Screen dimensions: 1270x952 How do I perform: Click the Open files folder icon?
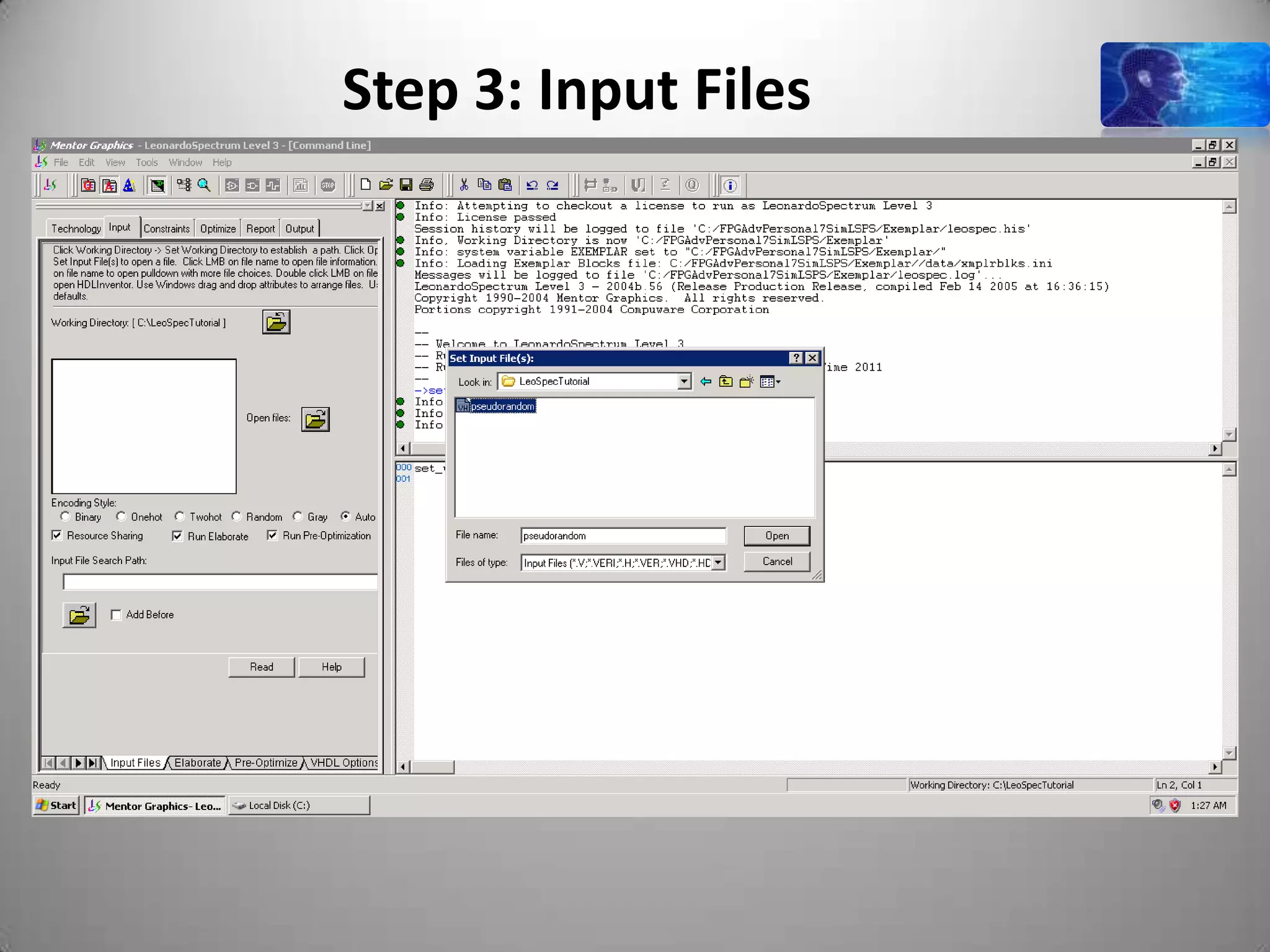click(315, 420)
